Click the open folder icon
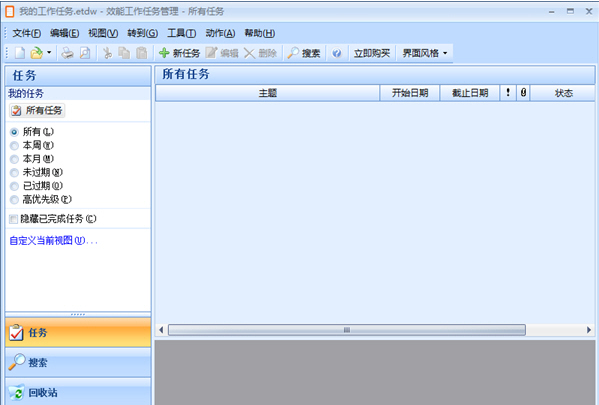Image resolution: width=599 pixels, height=405 pixels. [37, 53]
